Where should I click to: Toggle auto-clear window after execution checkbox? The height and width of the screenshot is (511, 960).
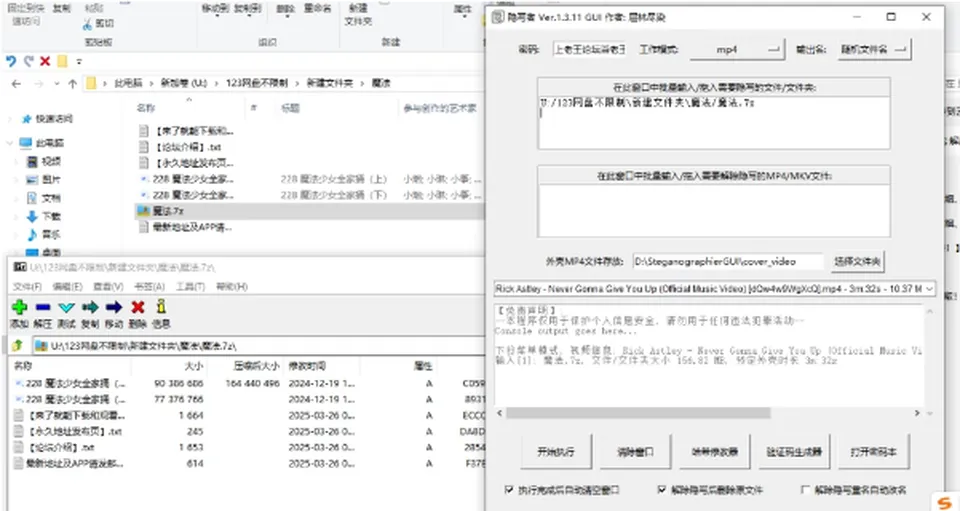tap(509, 490)
